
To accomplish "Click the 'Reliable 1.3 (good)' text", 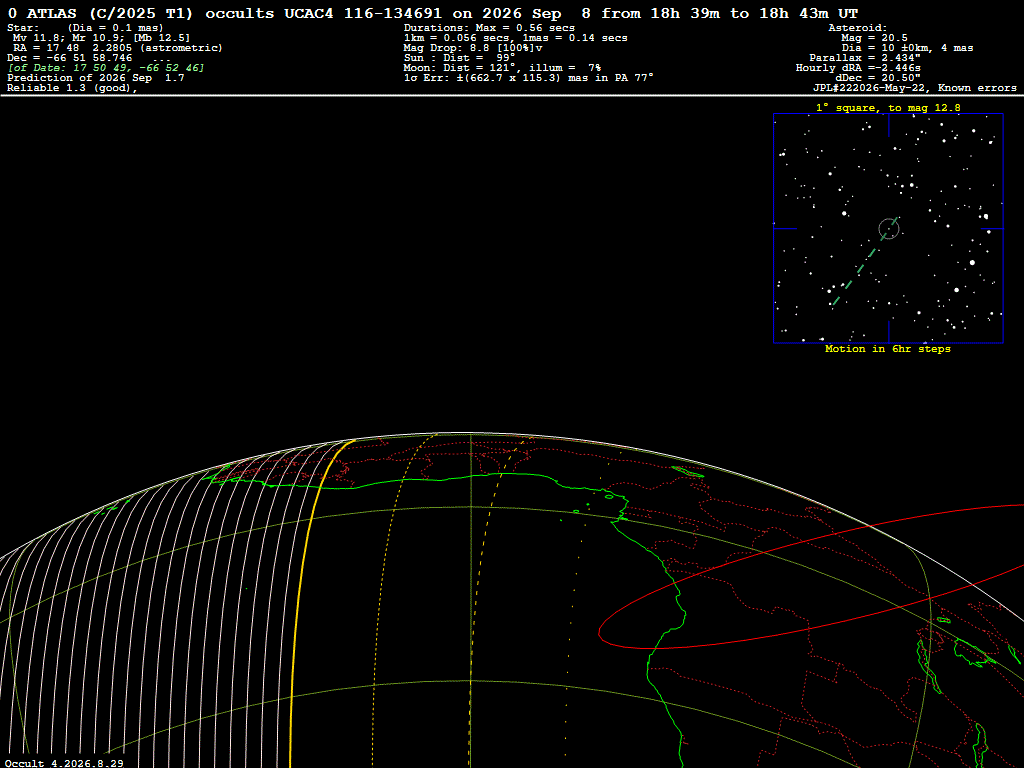I will 72,88.
